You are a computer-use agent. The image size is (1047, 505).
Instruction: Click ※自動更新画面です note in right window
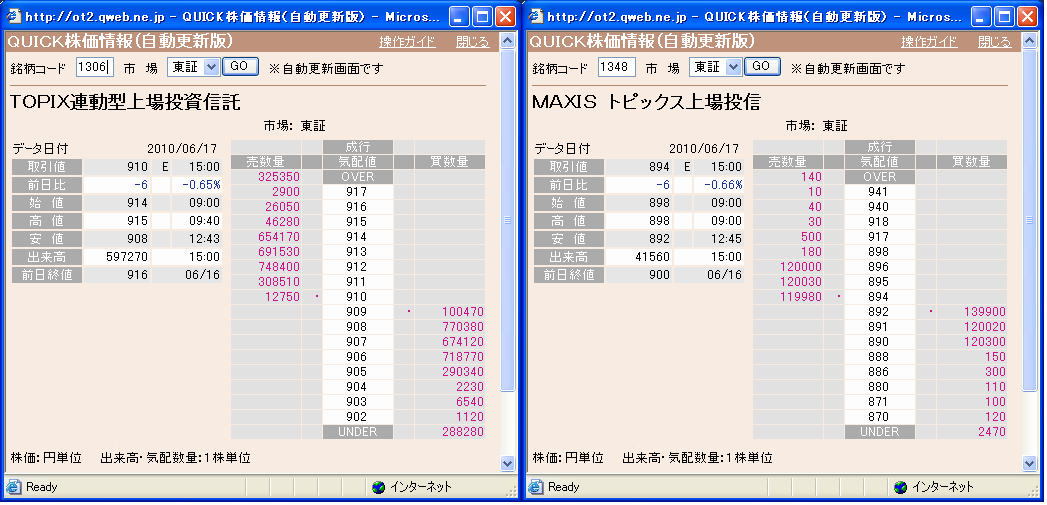848,68
